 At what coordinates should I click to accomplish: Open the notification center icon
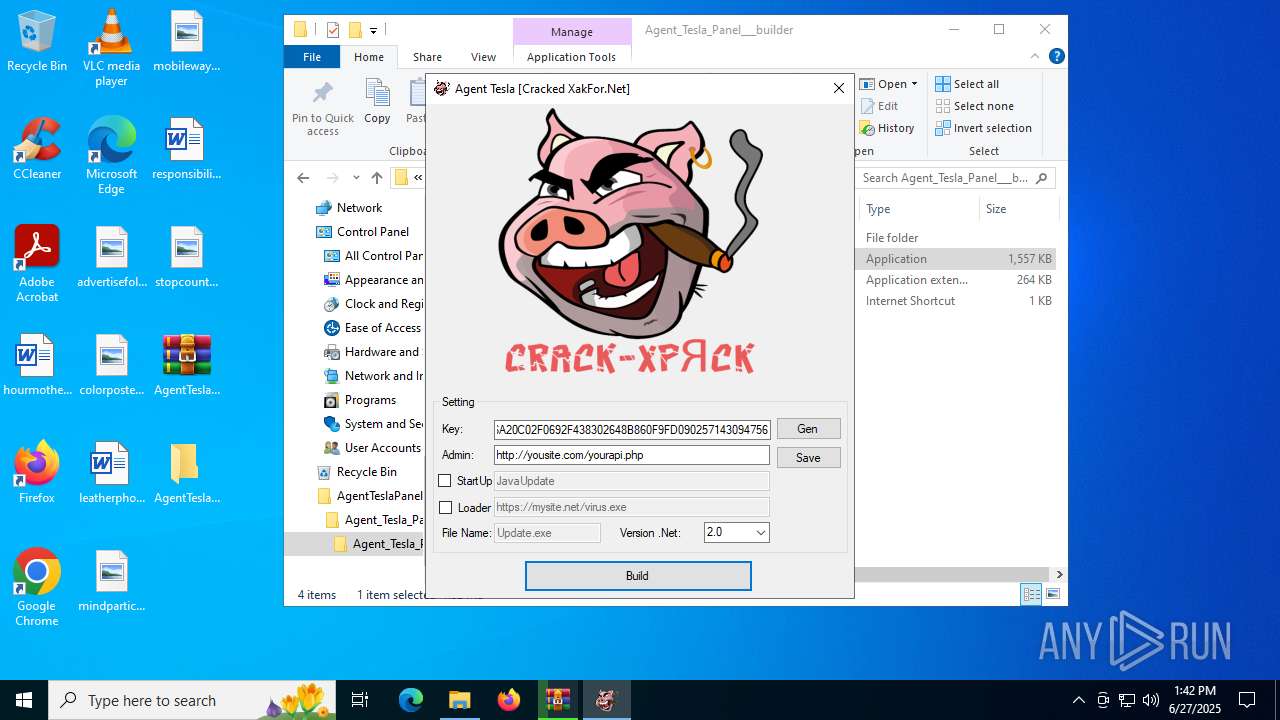point(1247,700)
